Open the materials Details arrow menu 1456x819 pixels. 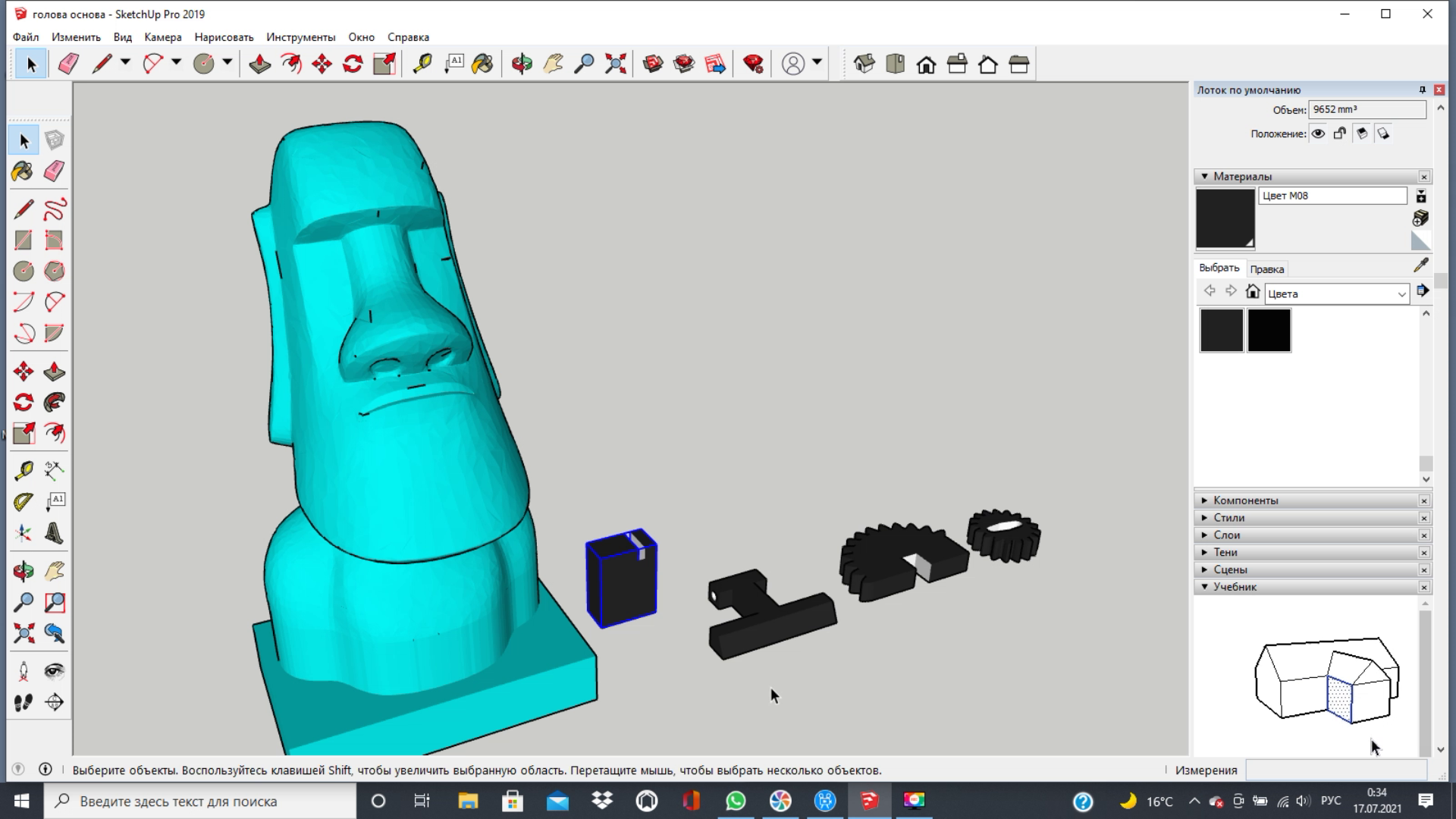pos(1423,290)
